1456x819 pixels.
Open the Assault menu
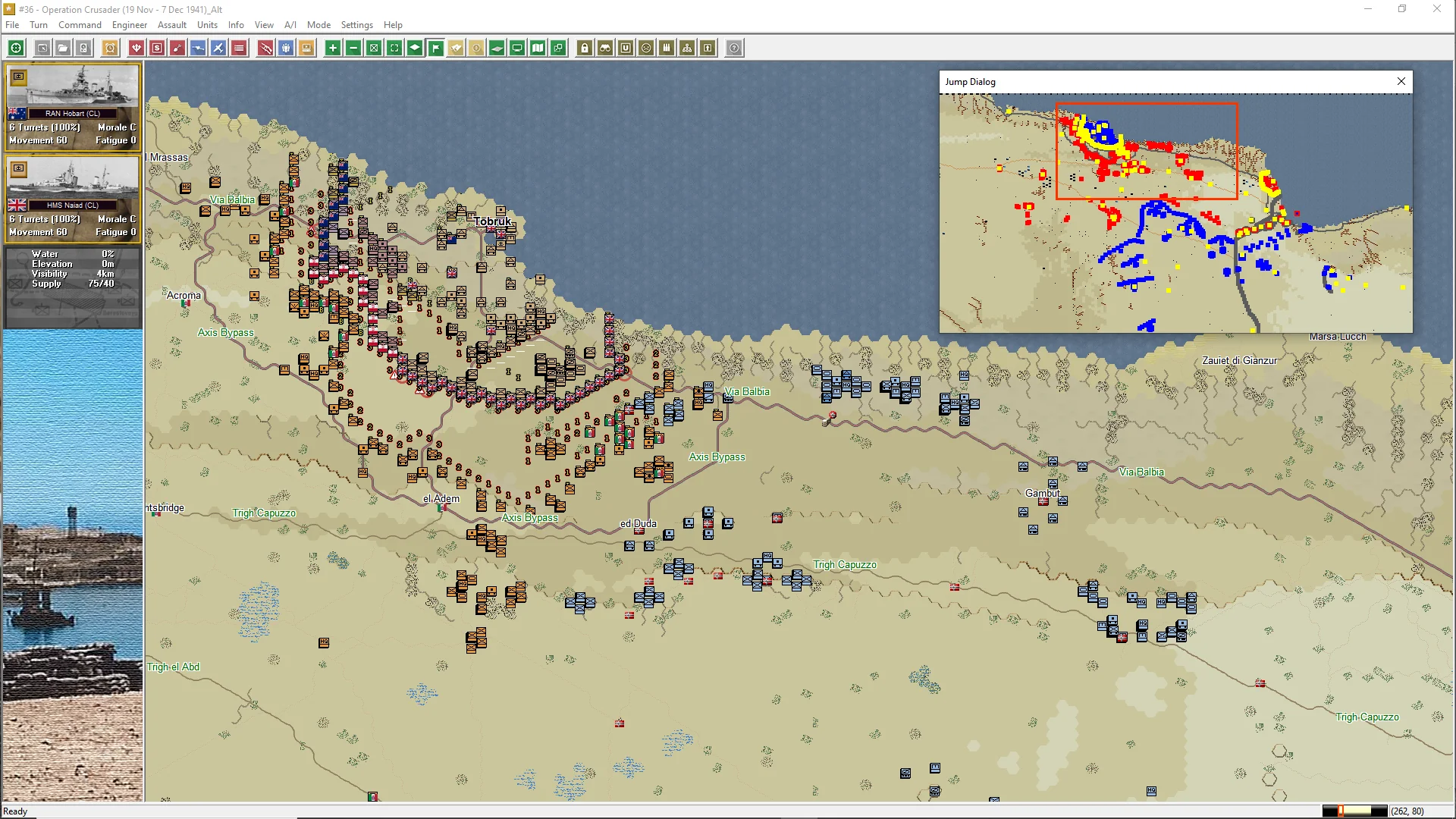point(171,25)
